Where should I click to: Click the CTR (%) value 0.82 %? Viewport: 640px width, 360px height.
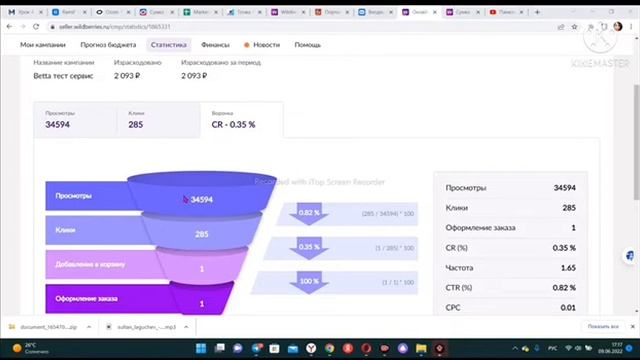point(564,288)
